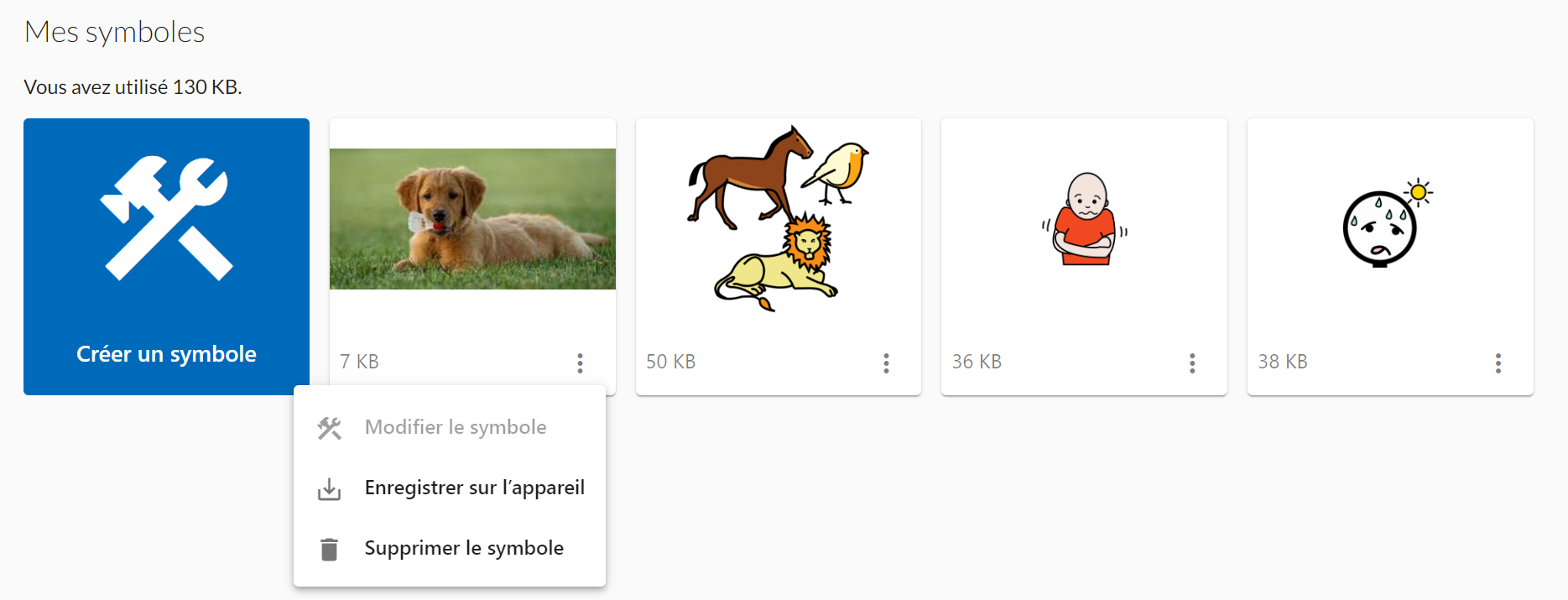Select "Enregistrer sur l'appareil" menu entry
Image resolution: width=1568 pixels, height=600 pixels.
click(474, 488)
